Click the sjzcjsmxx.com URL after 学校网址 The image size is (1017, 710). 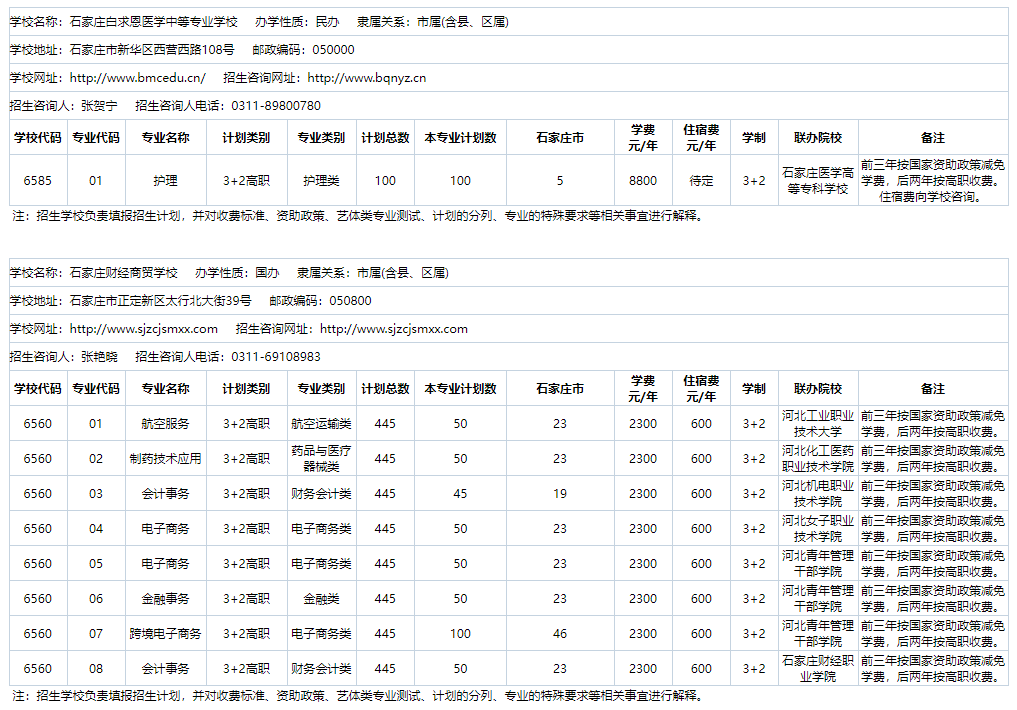[x=143, y=329]
